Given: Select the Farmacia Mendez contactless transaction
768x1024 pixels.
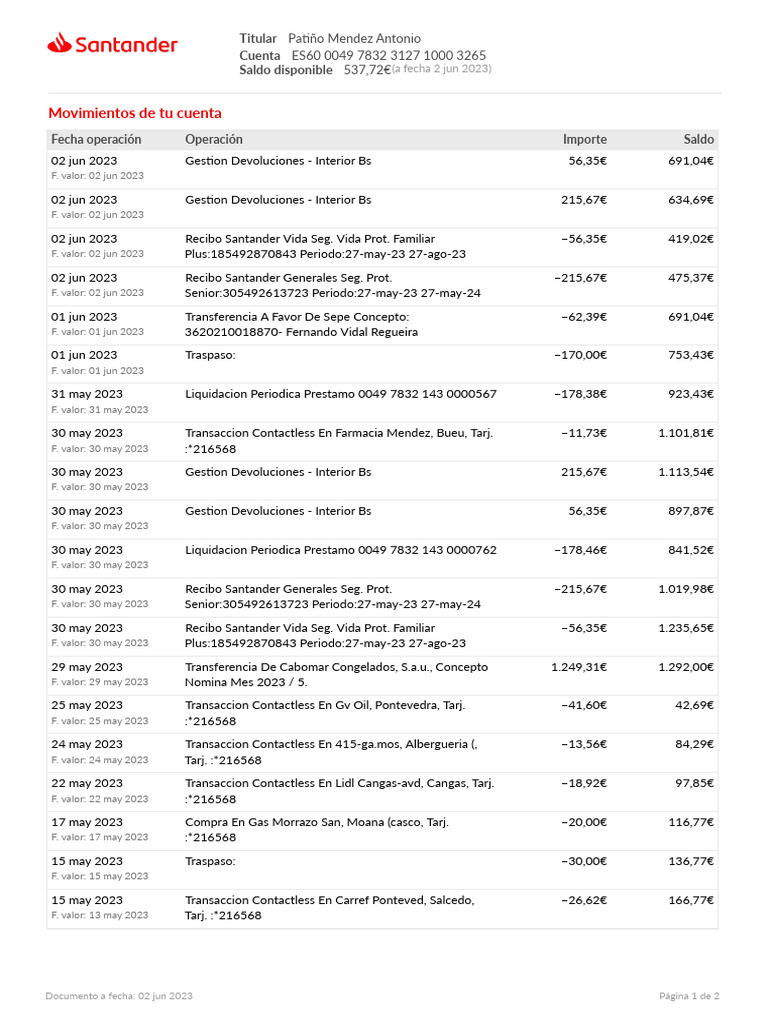Looking at the screenshot, I should click(383, 441).
